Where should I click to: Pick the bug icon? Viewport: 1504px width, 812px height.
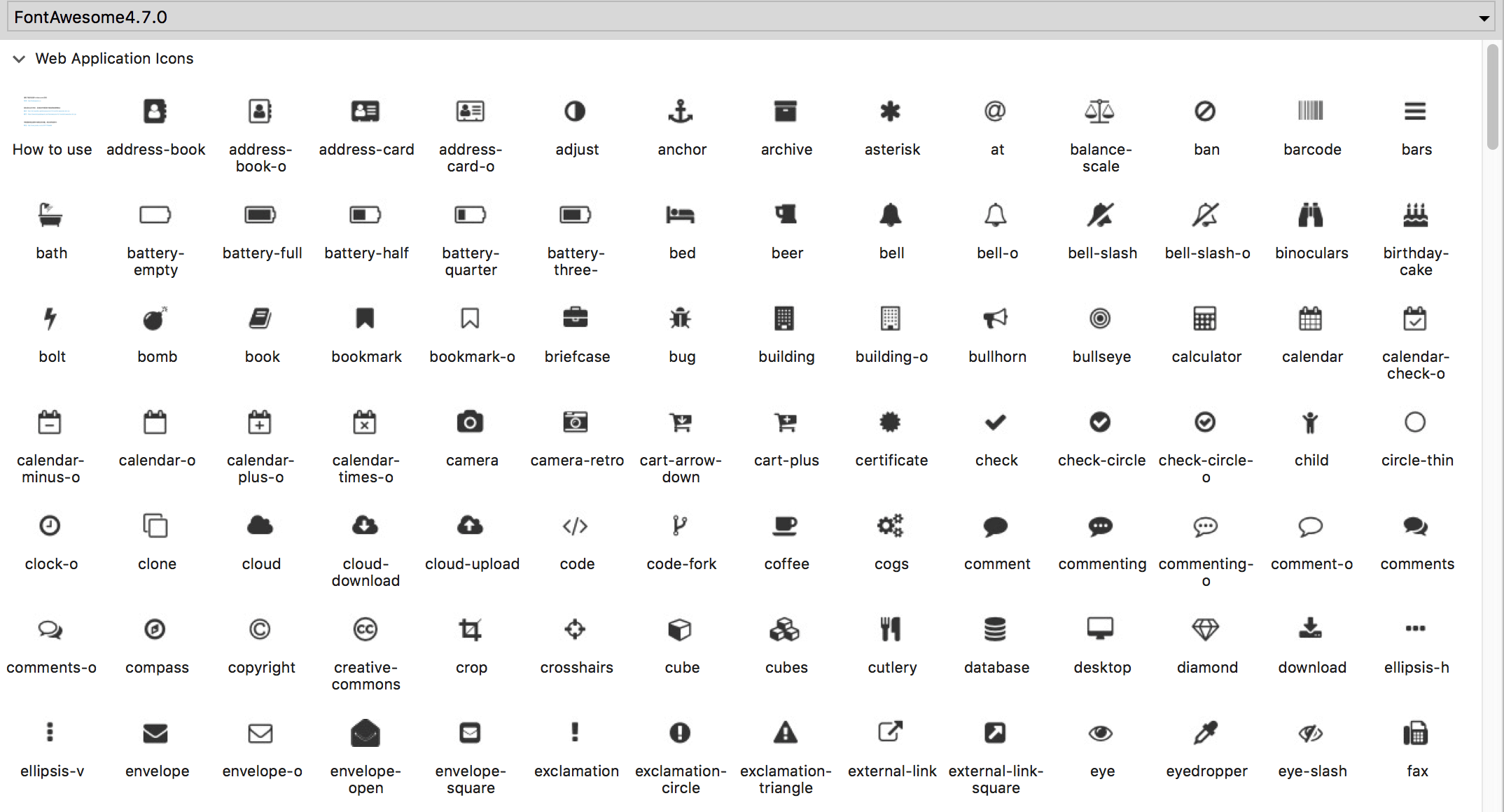680,318
